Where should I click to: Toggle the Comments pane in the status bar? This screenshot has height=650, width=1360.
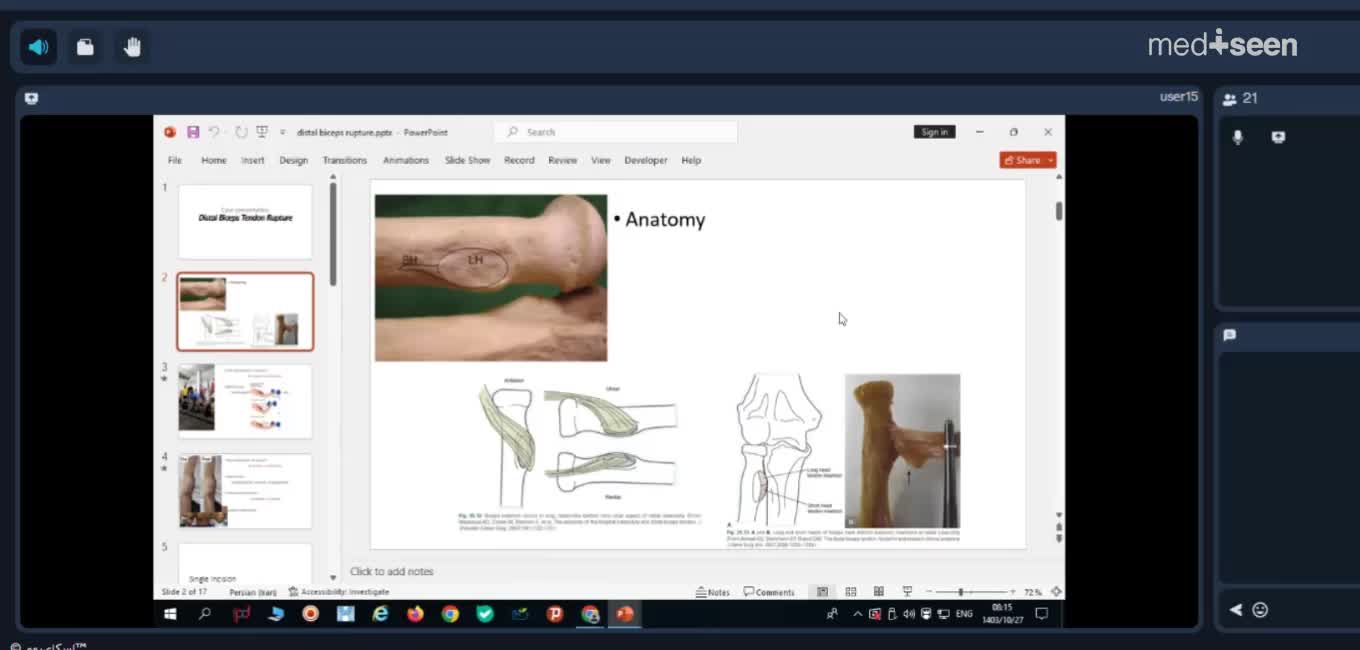point(769,592)
